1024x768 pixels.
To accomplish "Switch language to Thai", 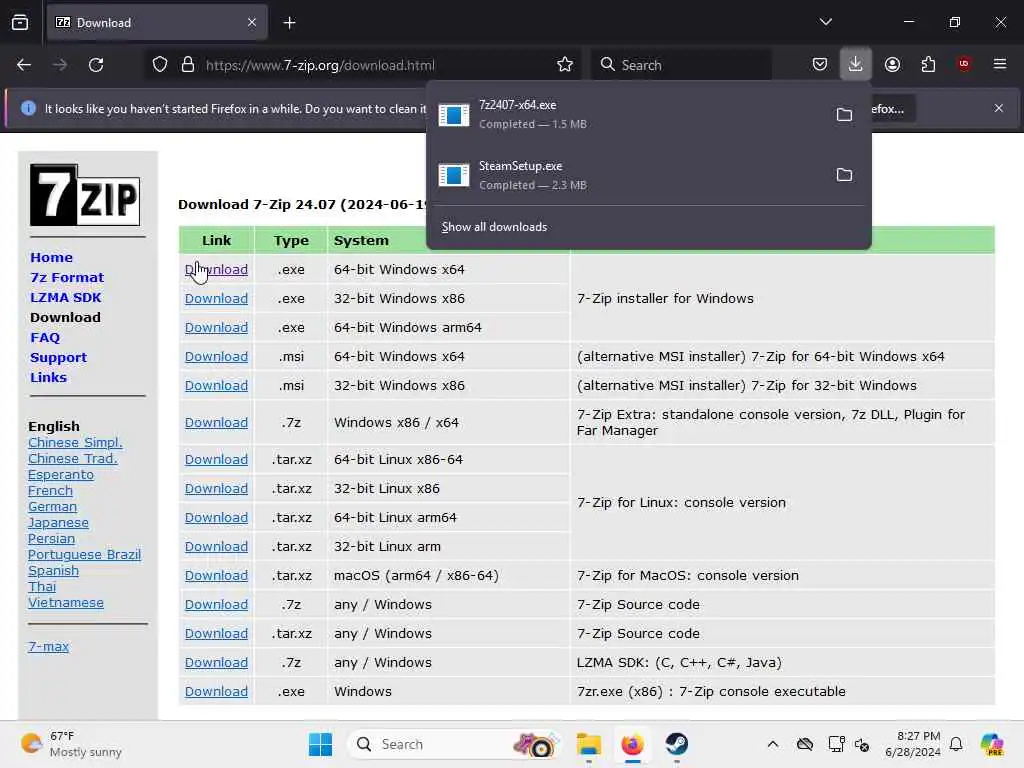I will click(42, 586).
